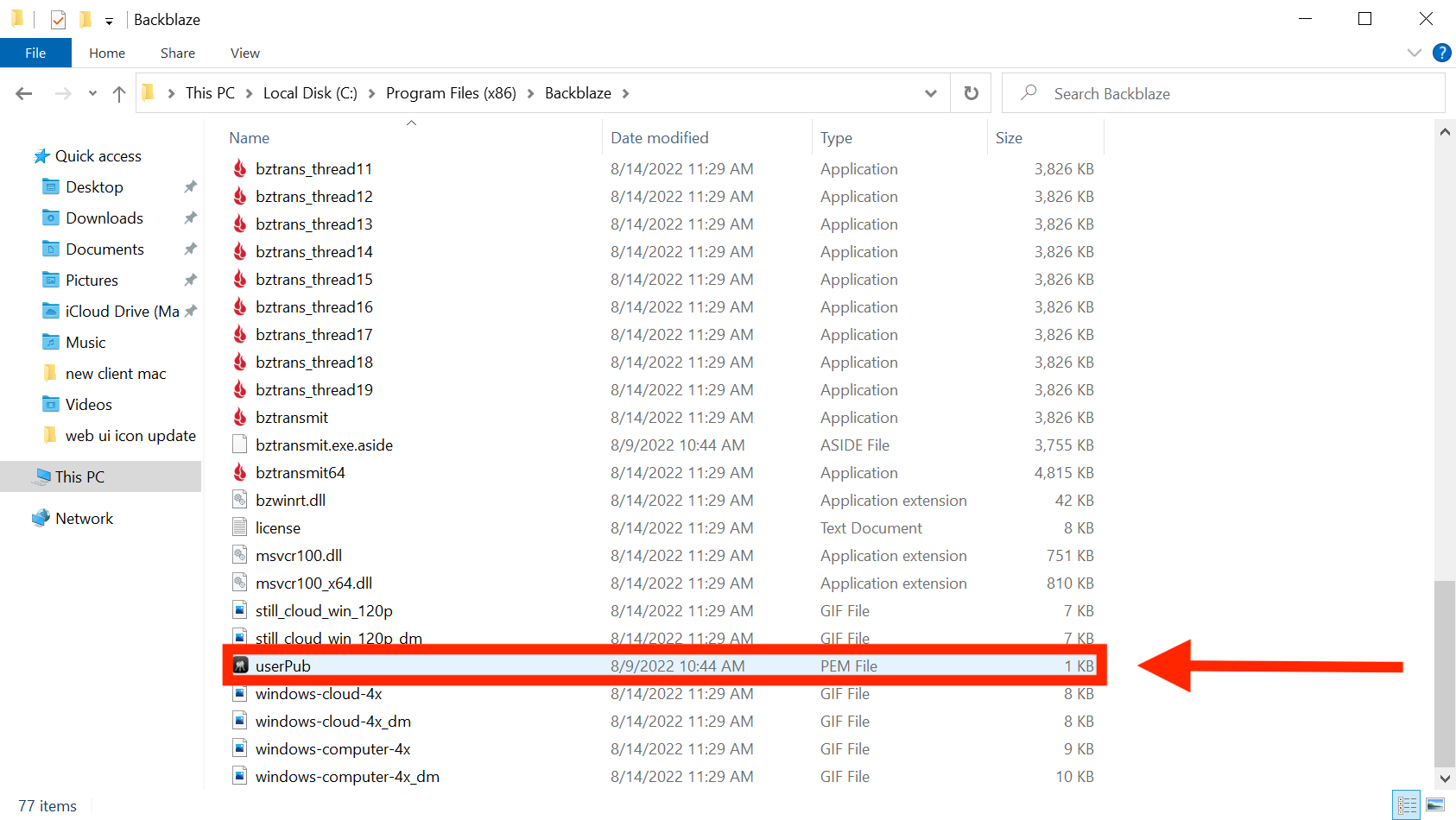Expand the chevron after Backblaze breadcrumb
Viewport: 1456px width, 820px height.
(625, 93)
